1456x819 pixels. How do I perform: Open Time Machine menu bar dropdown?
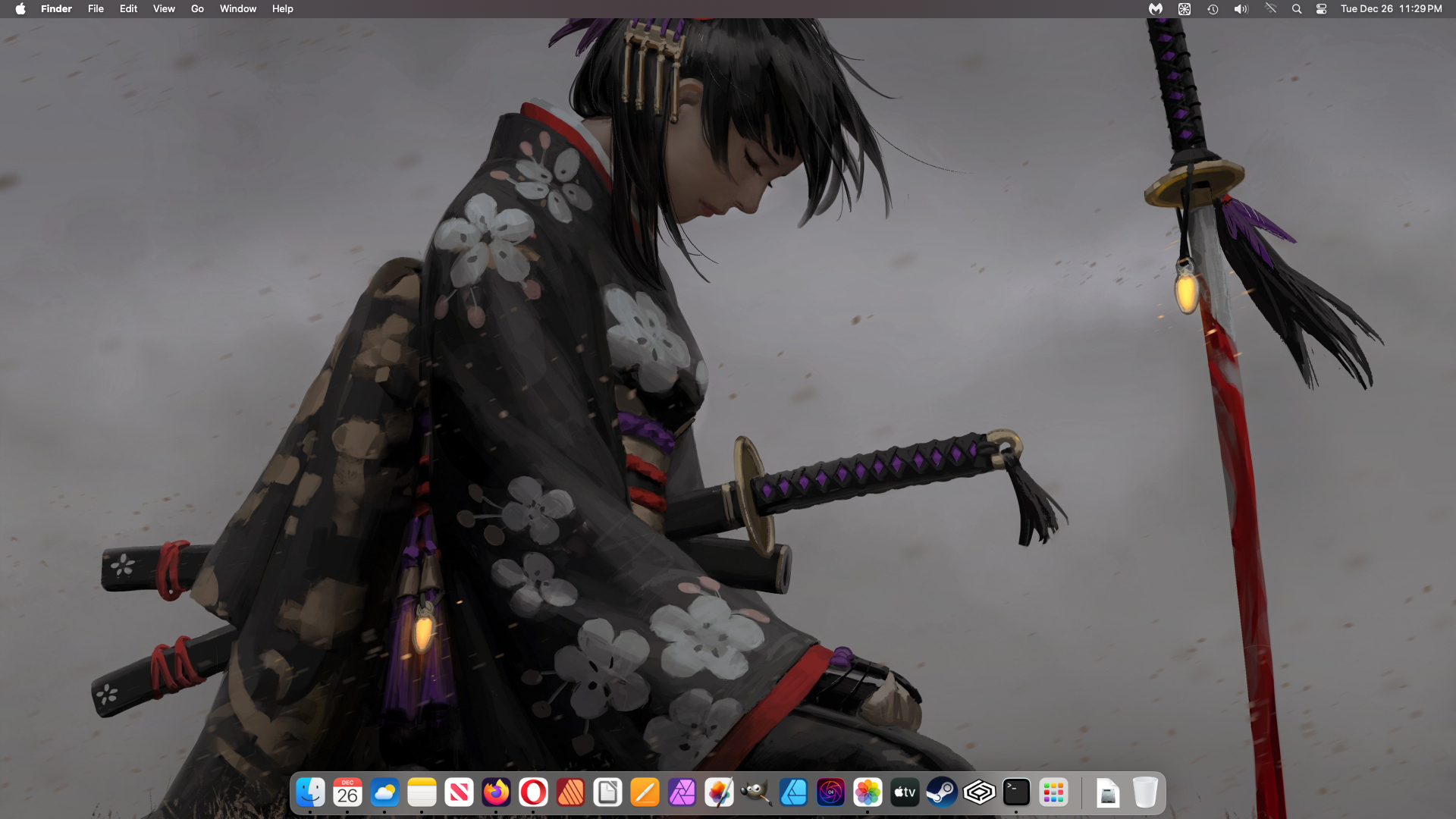(1213, 9)
